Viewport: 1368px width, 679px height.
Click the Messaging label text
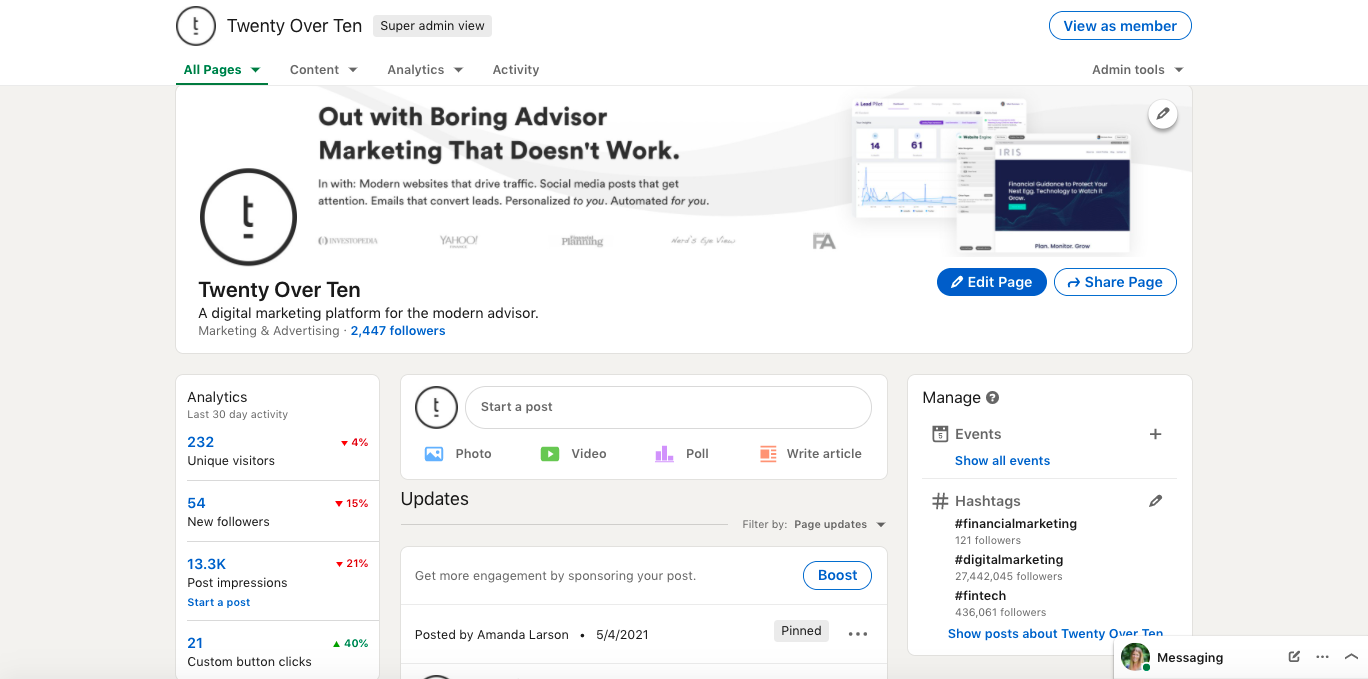[x=1190, y=658]
